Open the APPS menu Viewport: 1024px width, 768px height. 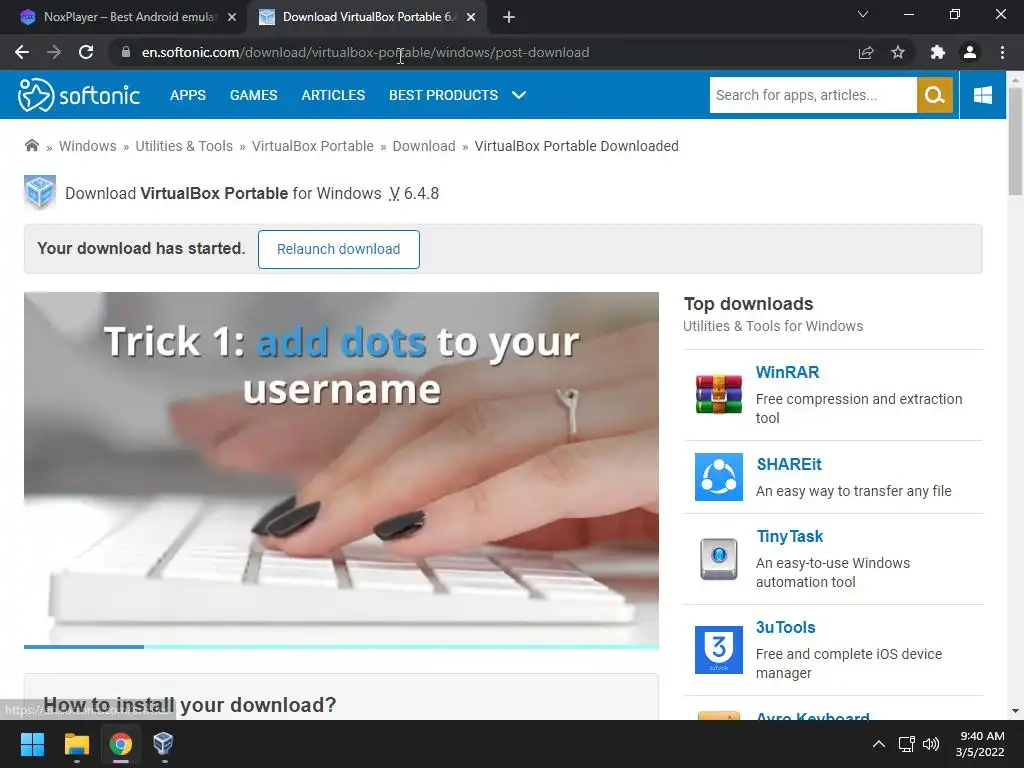(187, 95)
